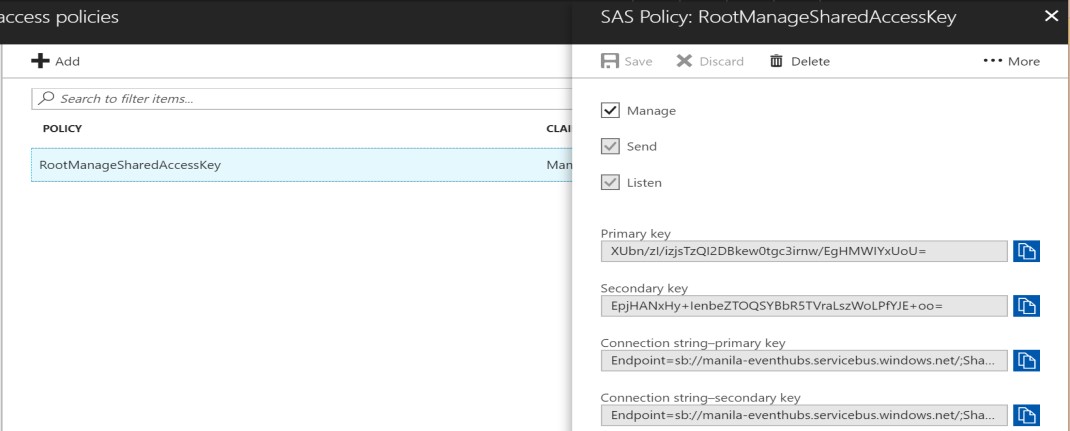Copy the Primary key to clipboard
The height and width of the screenshot is (431, 1070).
pos(1026,251)
